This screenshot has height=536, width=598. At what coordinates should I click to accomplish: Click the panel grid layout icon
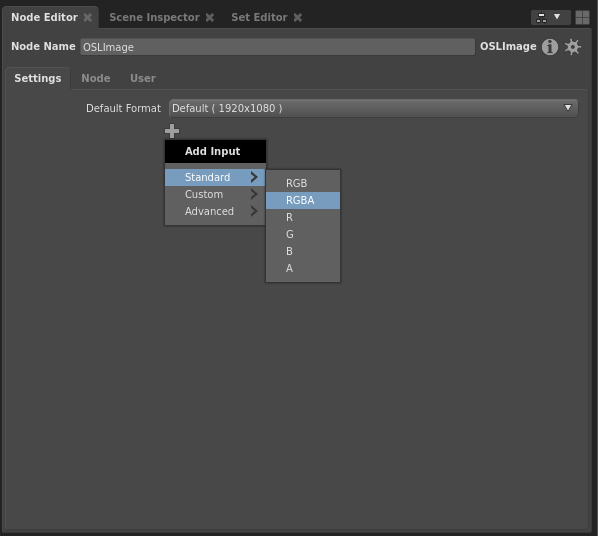[582, 18]
